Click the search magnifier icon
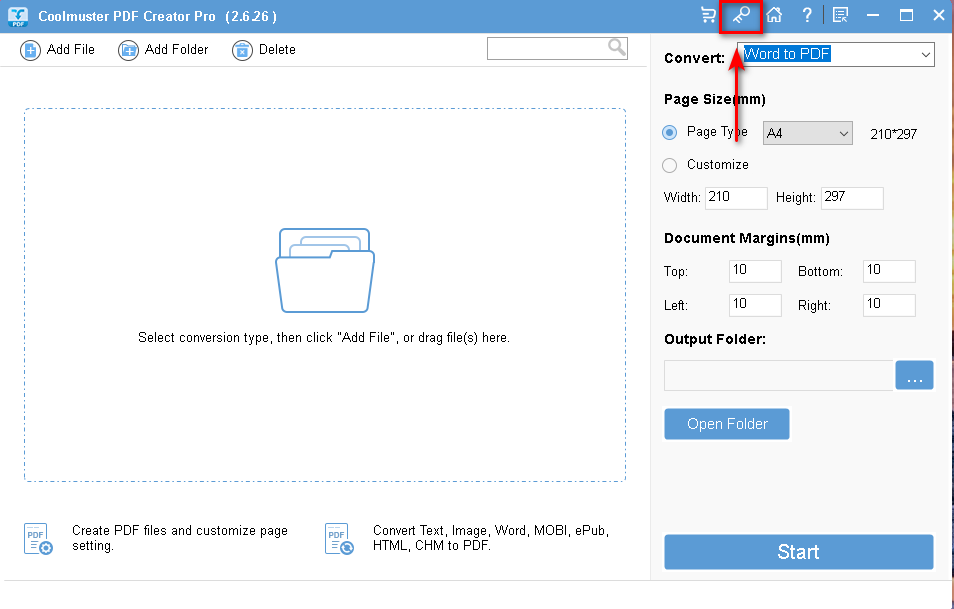Image resolution: width=954 pixels, height=609 pixels. pos(616,47)
